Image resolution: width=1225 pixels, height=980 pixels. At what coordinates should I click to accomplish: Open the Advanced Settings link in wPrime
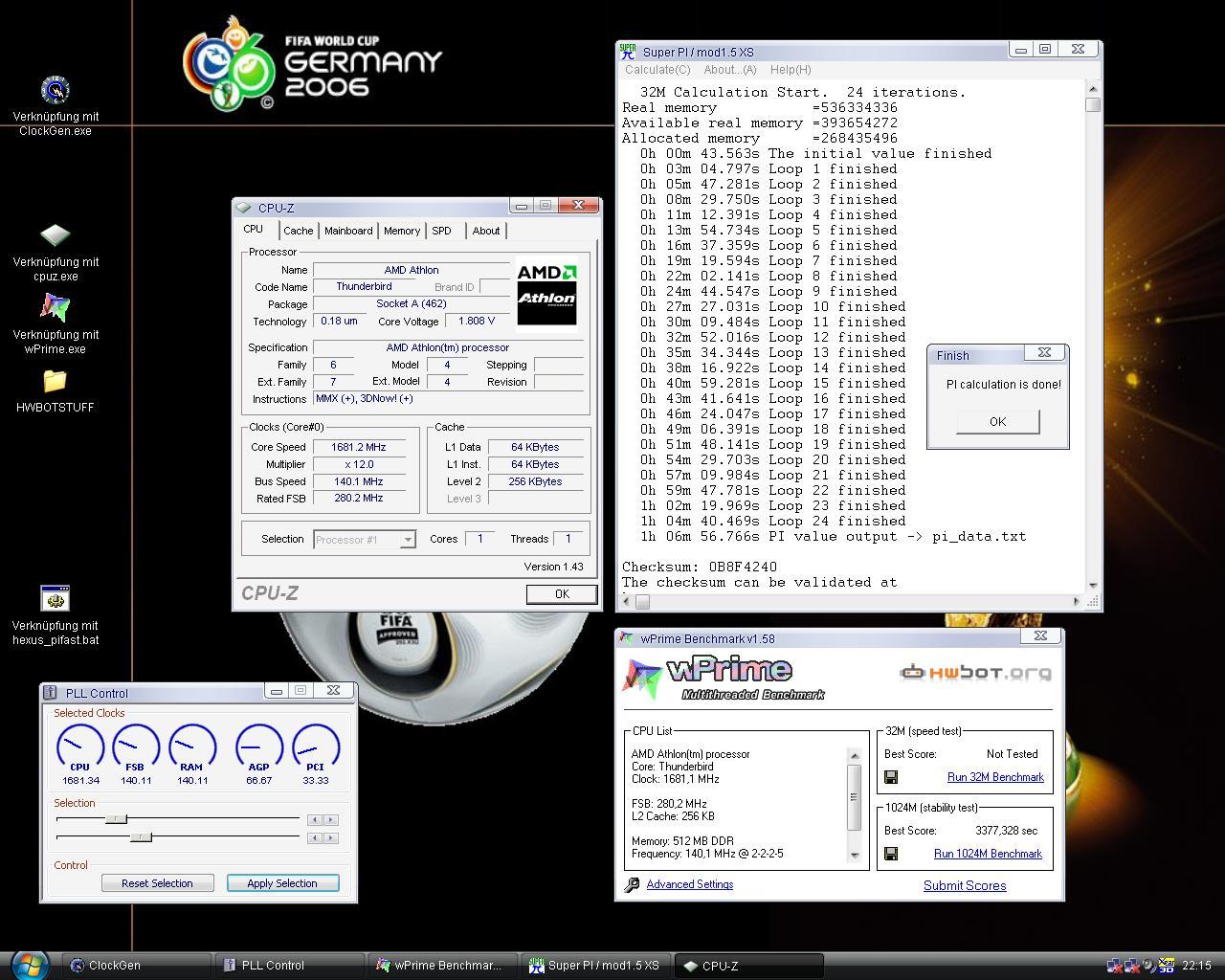point(690,884)
